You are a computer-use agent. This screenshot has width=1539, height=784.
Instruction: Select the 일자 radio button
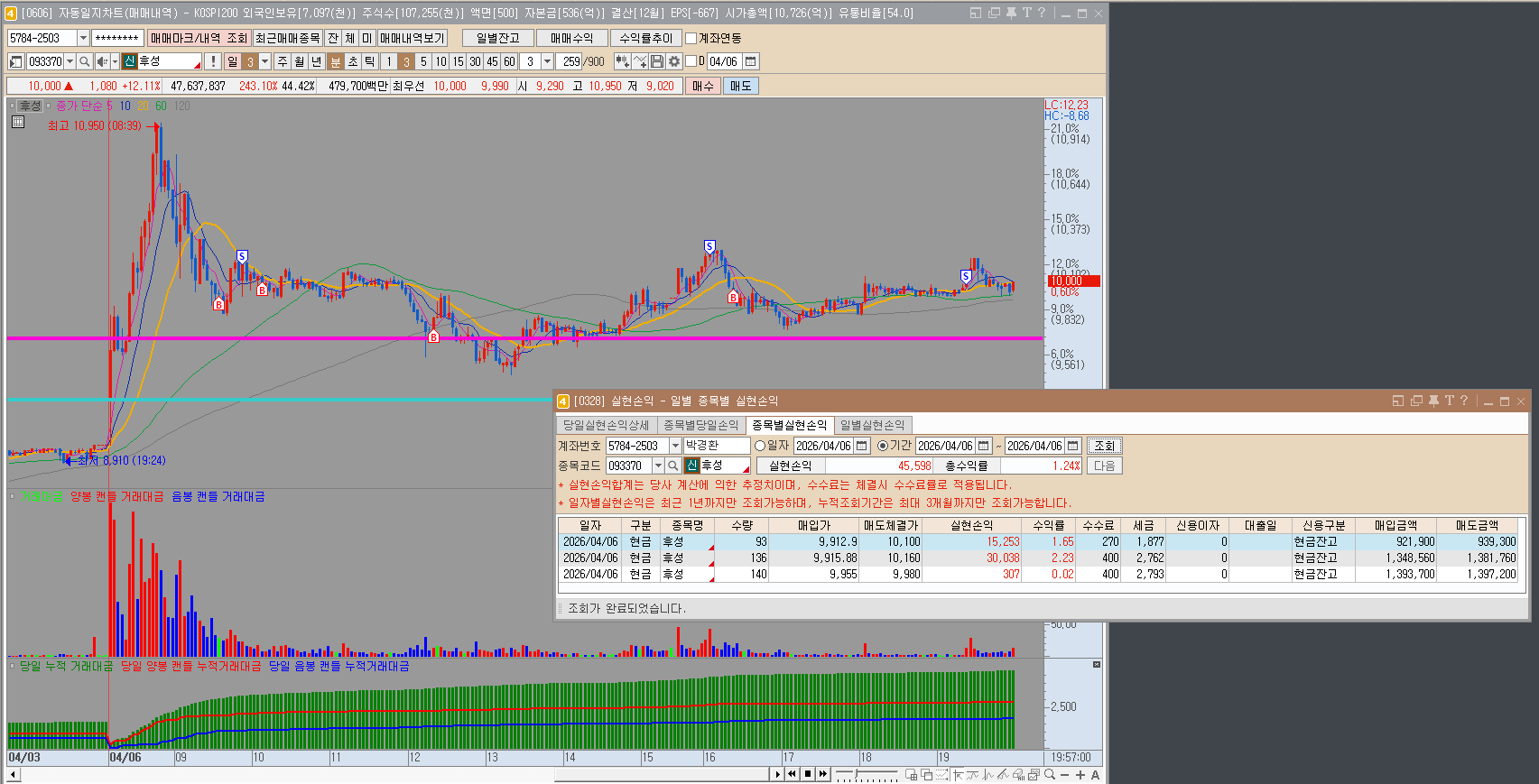coord(760,446)
